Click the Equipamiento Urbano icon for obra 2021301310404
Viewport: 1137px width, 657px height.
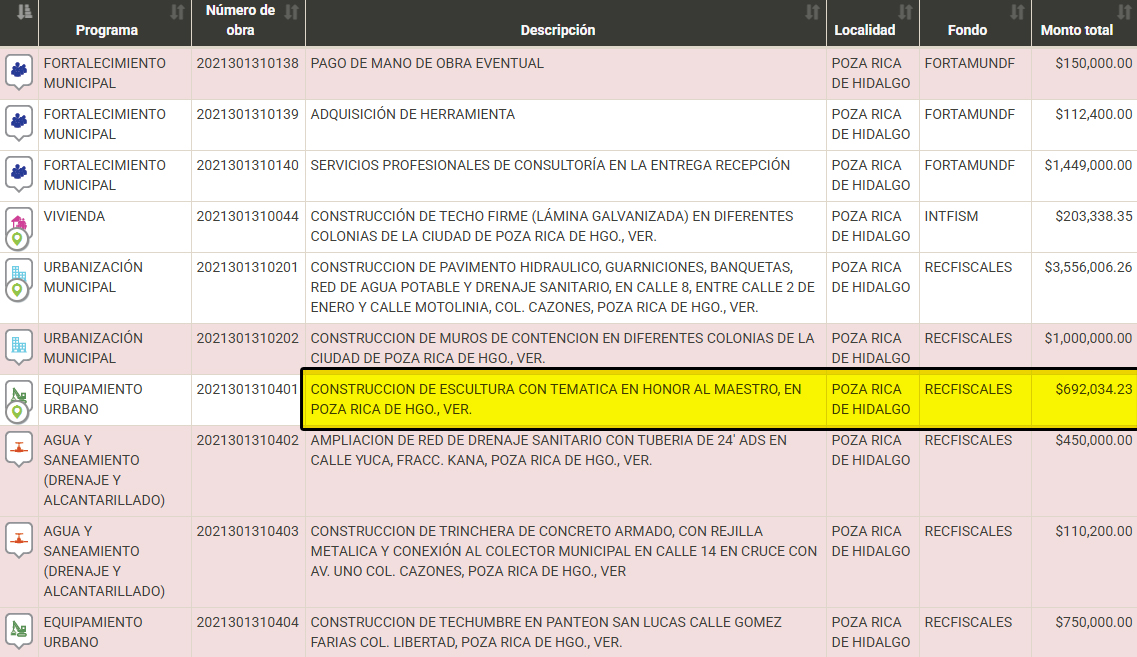[18, 627]
